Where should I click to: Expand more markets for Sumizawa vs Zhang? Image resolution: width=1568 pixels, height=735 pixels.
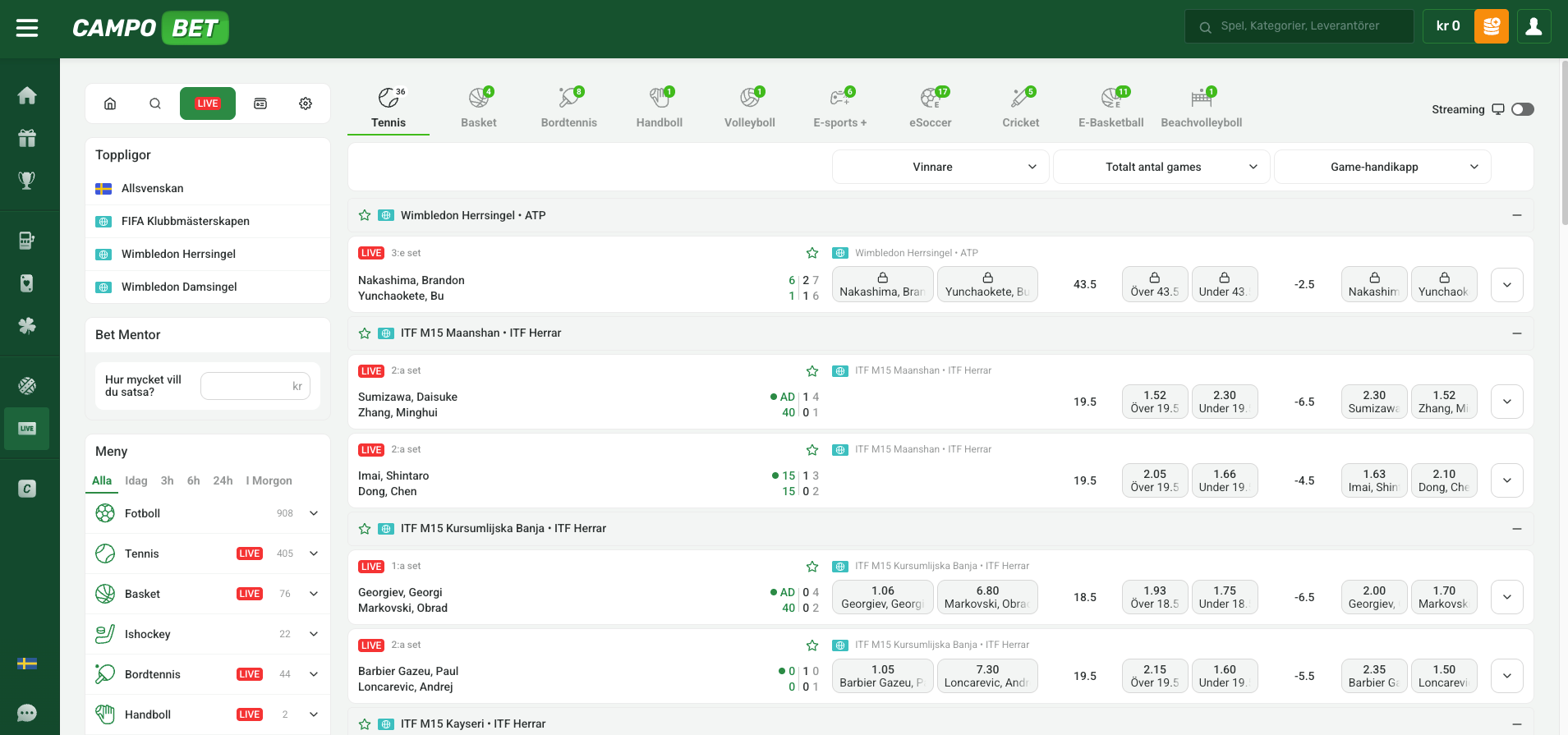[x=1507, y=402]
